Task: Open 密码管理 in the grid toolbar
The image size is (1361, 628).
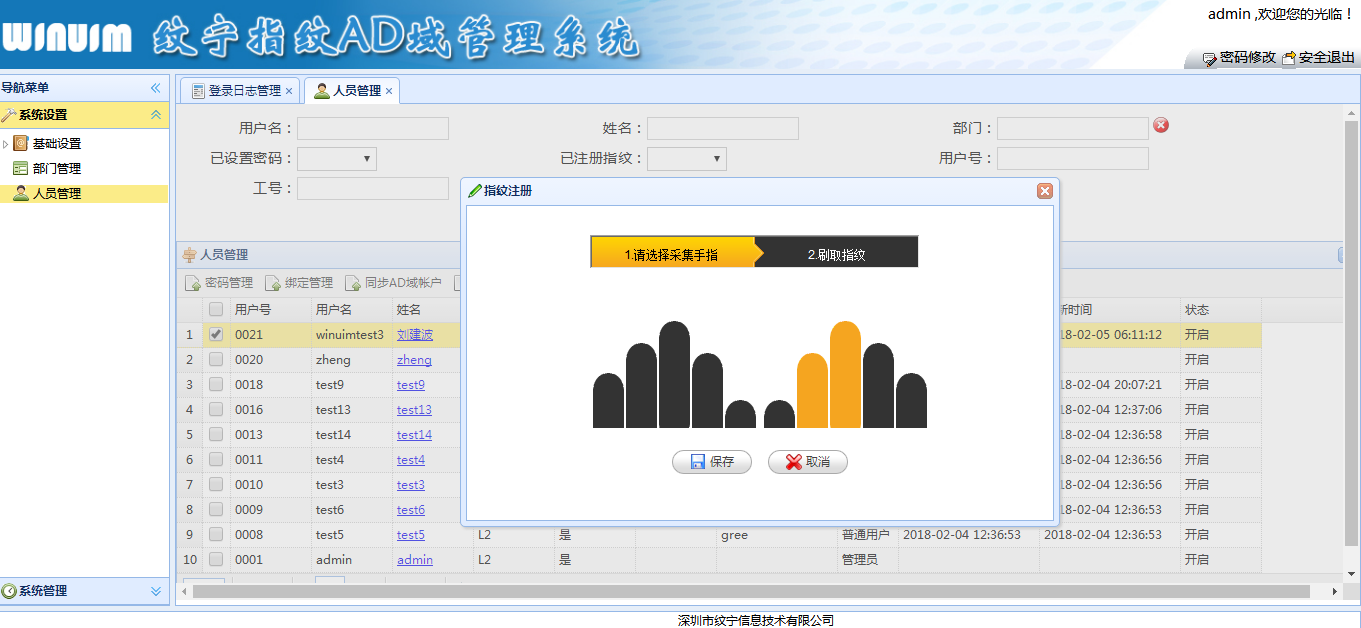Action: (219, 283)
